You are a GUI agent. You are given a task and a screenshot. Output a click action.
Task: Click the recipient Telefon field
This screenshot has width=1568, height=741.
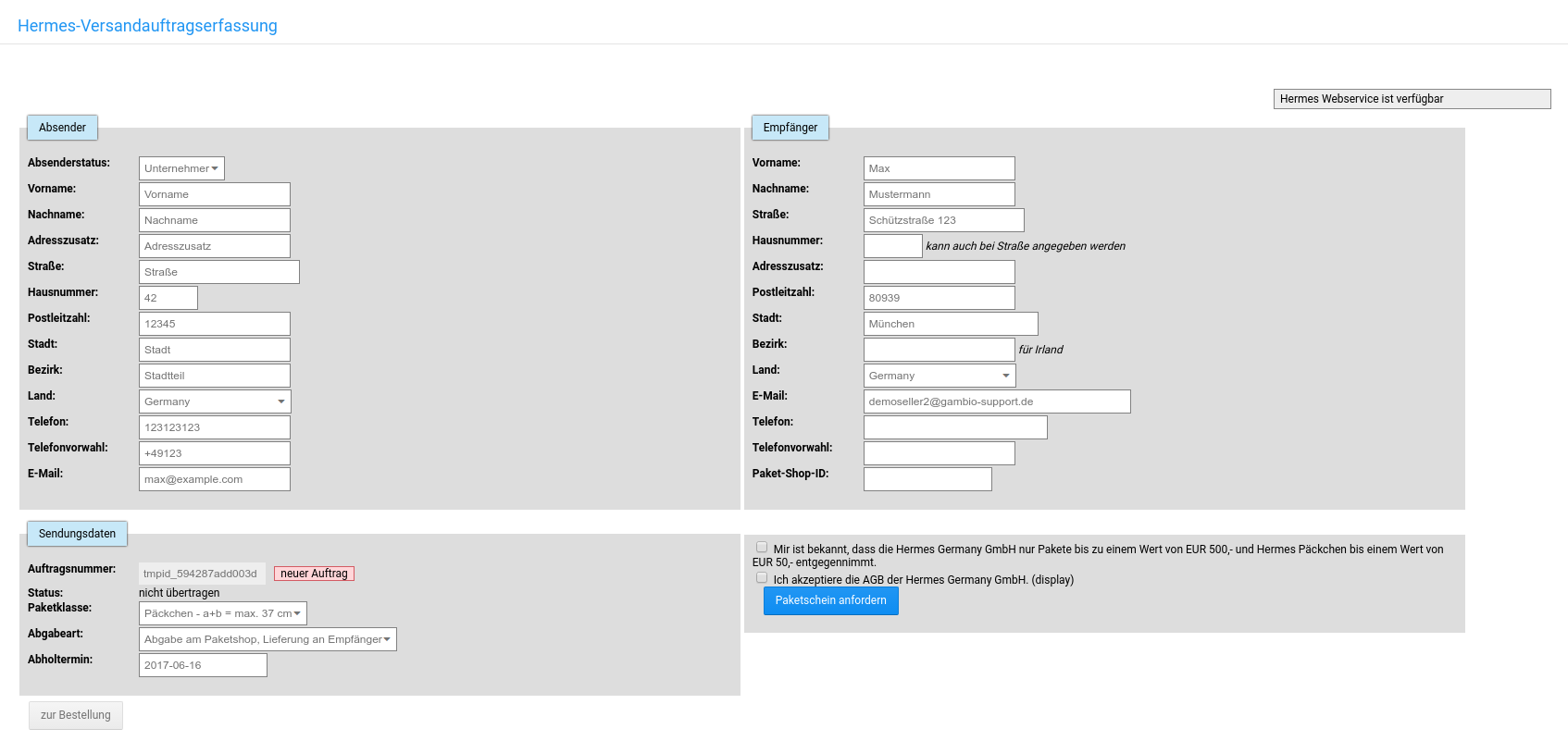coord(954,427)
